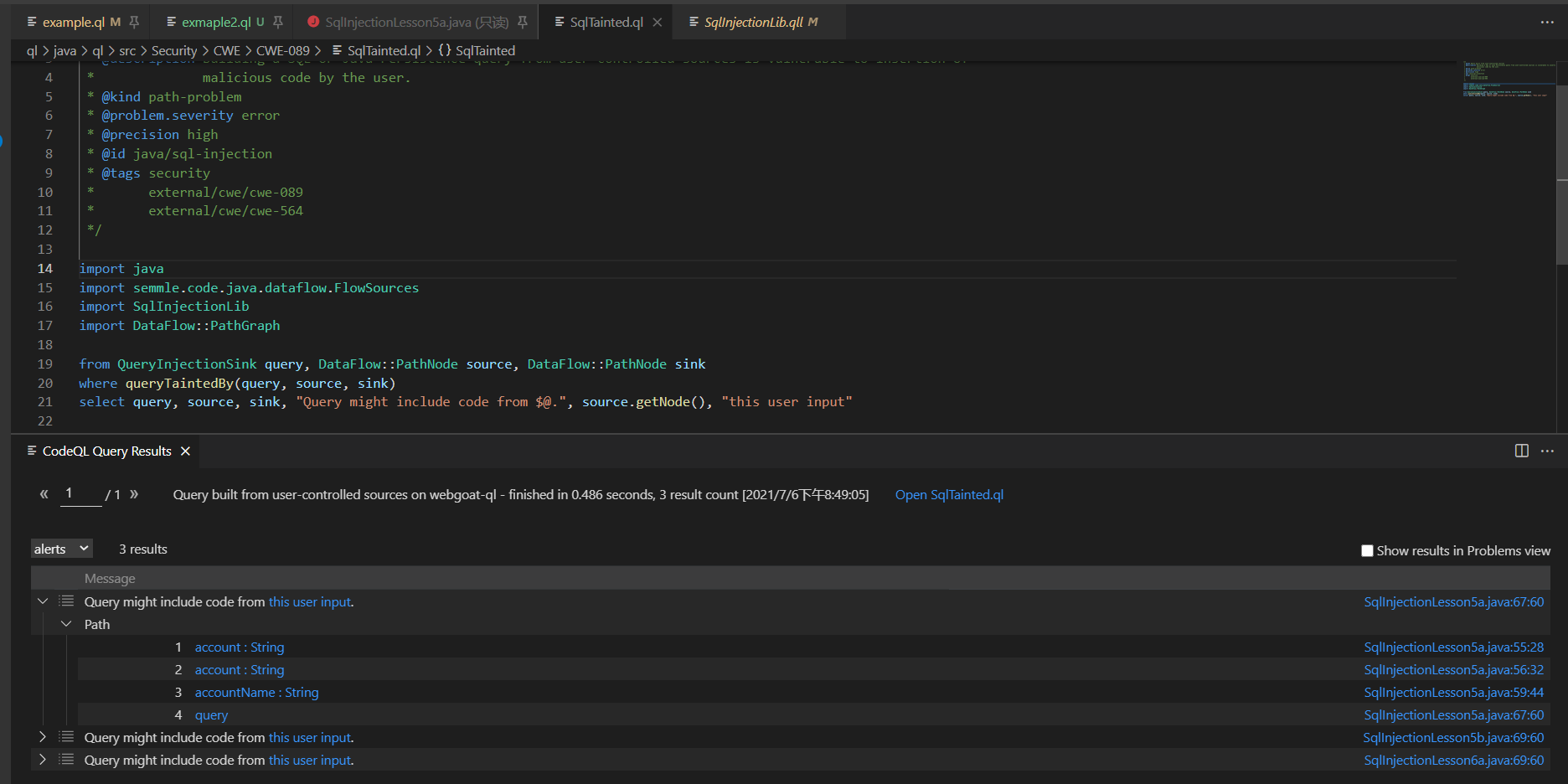
Task: Enable Show results in Problems view
Action: coord(1367,550)
